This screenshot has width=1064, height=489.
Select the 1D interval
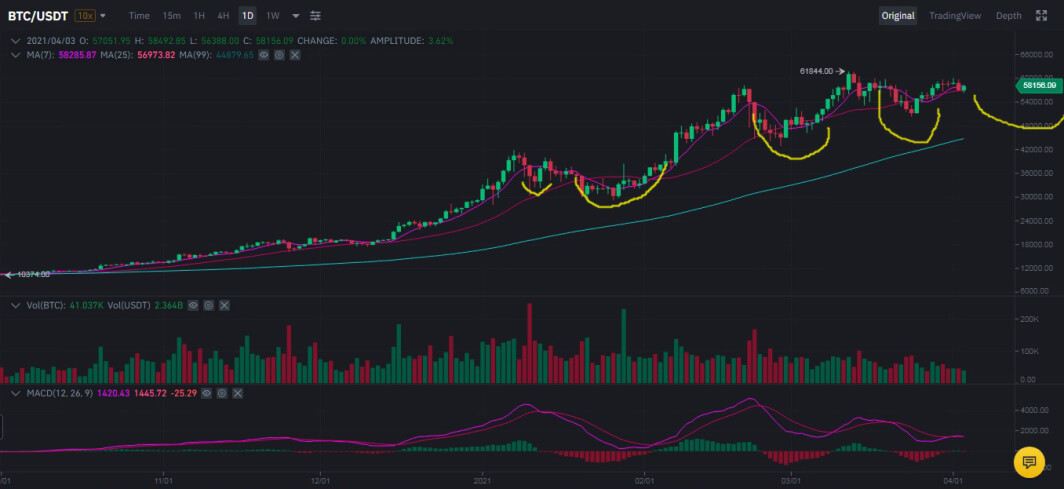tap(248, 16)
